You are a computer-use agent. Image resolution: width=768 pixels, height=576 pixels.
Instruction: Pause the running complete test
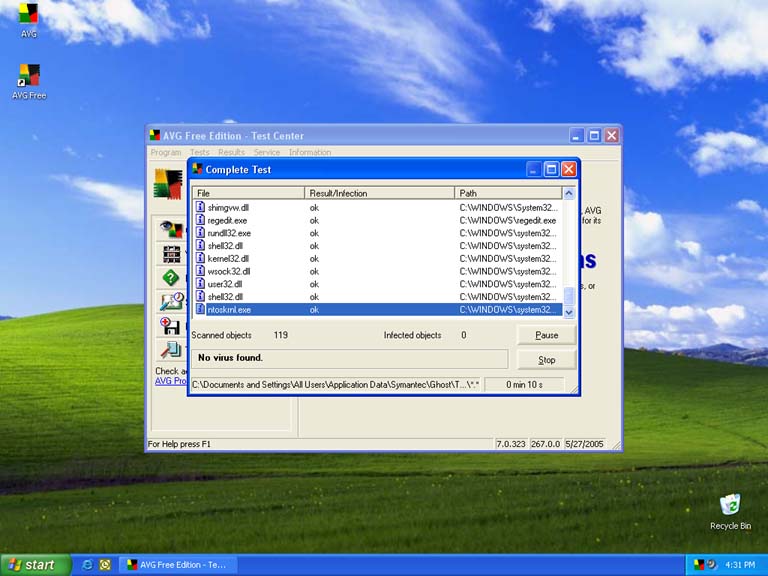pos(546,335)
